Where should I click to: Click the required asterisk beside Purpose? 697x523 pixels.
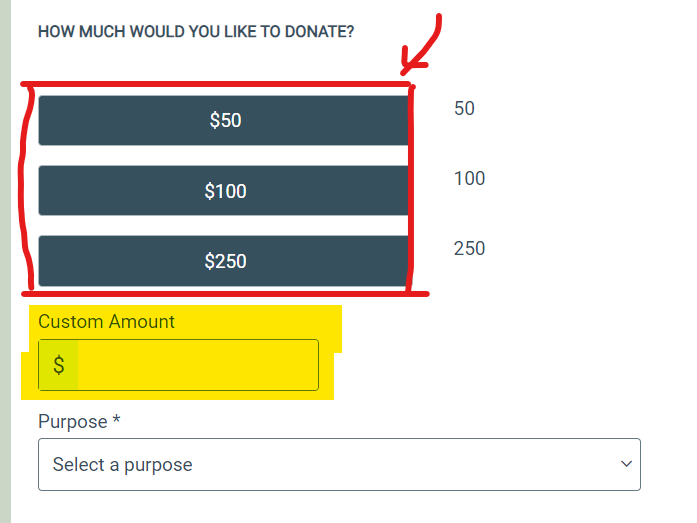point(116,422)
